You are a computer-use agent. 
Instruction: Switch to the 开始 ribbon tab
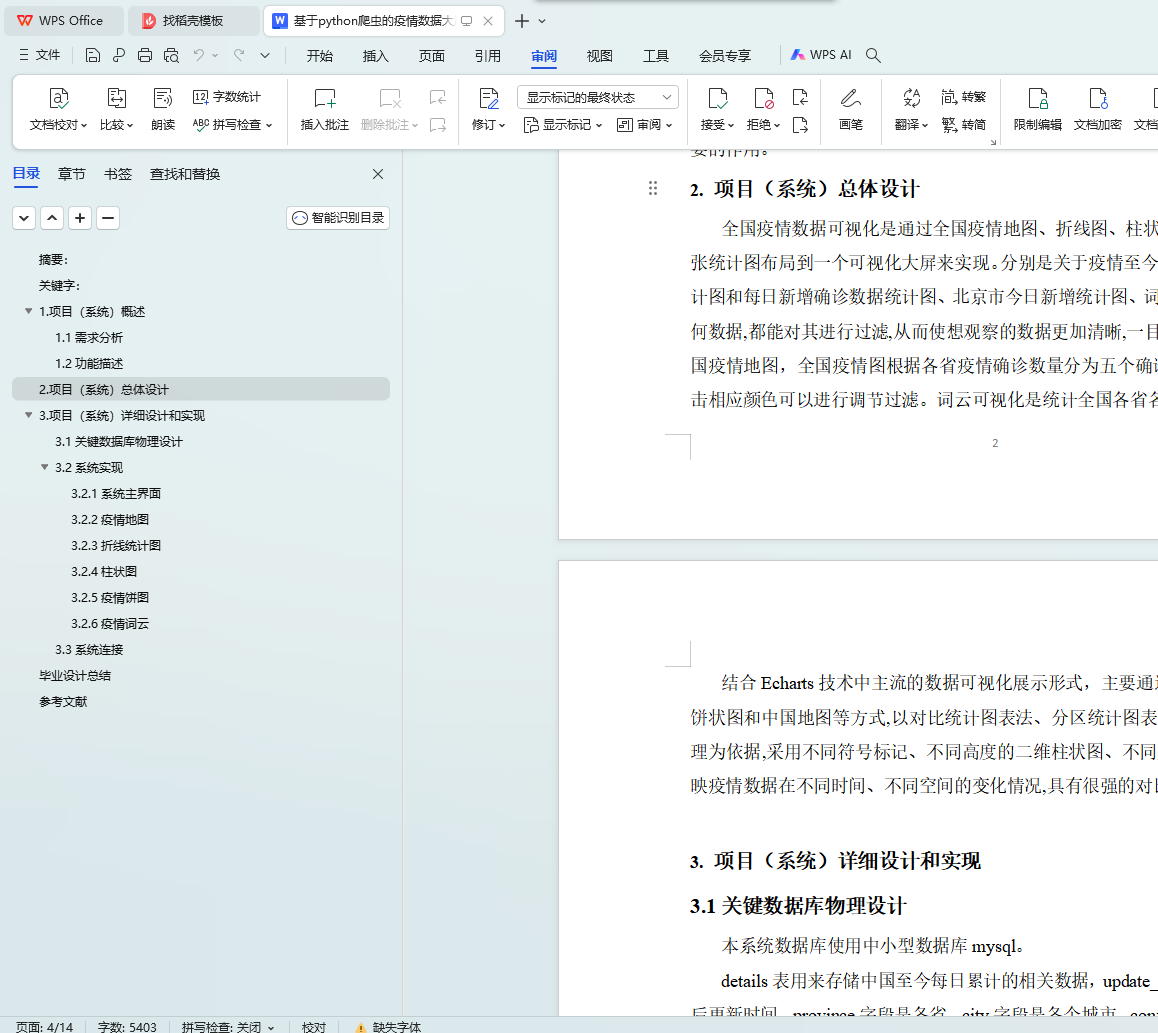[320, 56]
